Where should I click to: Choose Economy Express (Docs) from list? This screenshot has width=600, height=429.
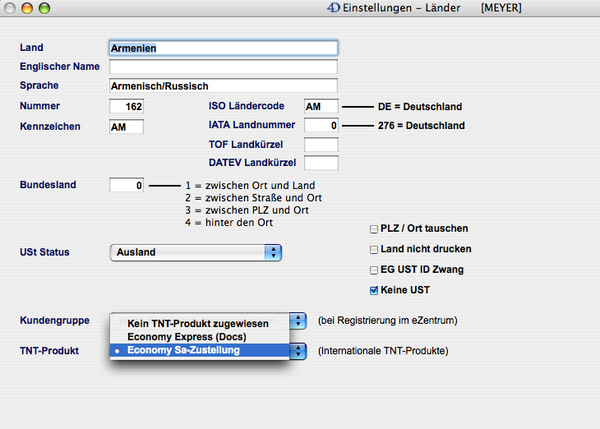click(x=180, y=337)
